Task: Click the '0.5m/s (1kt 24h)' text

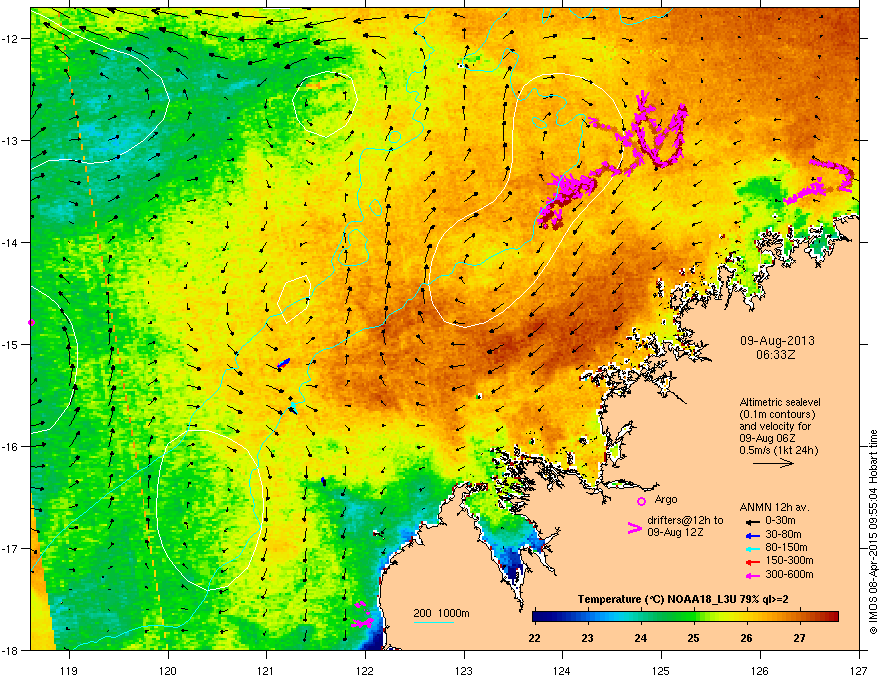Action: pos(778,450)
